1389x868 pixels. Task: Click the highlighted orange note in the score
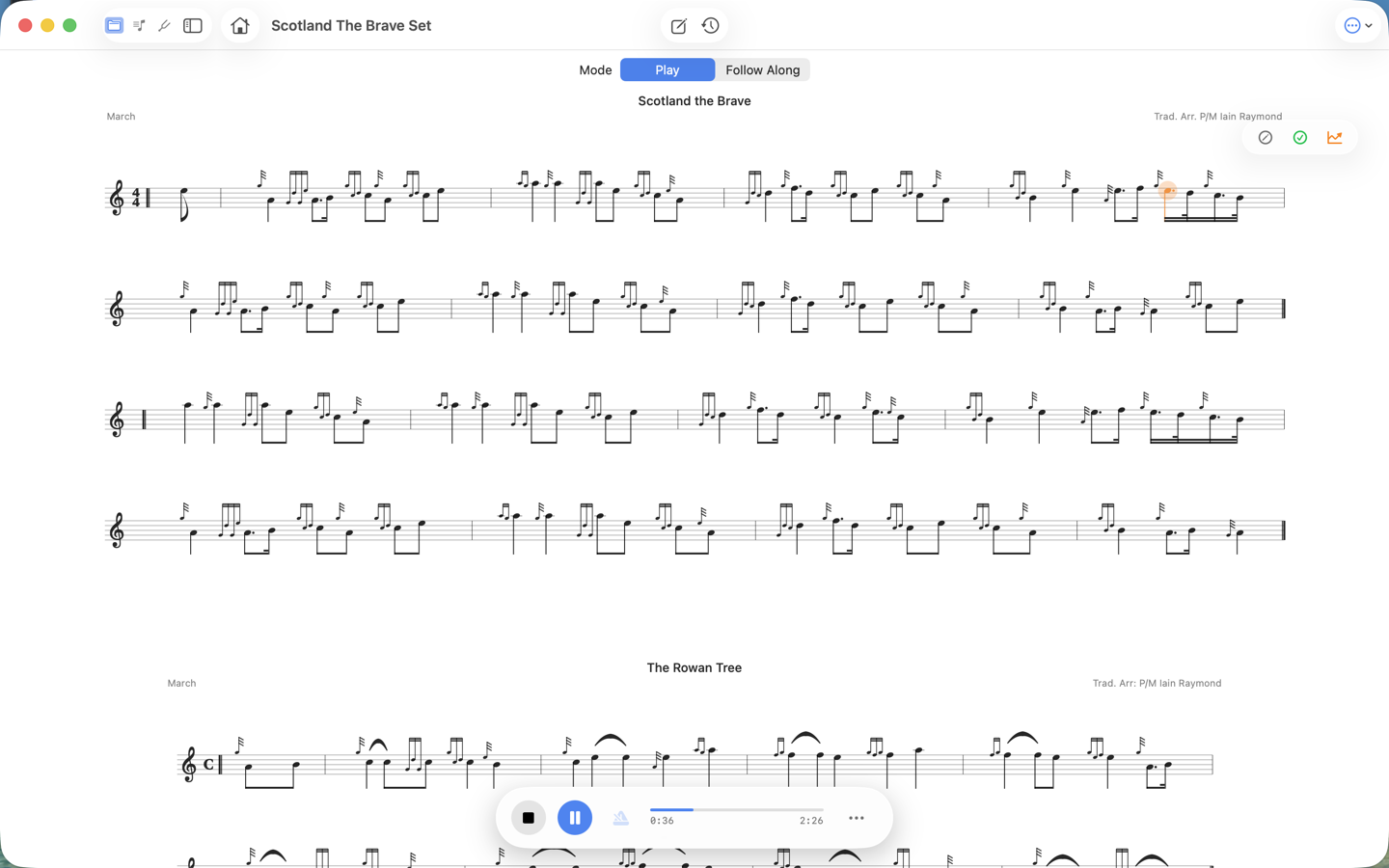[1167, 191]
